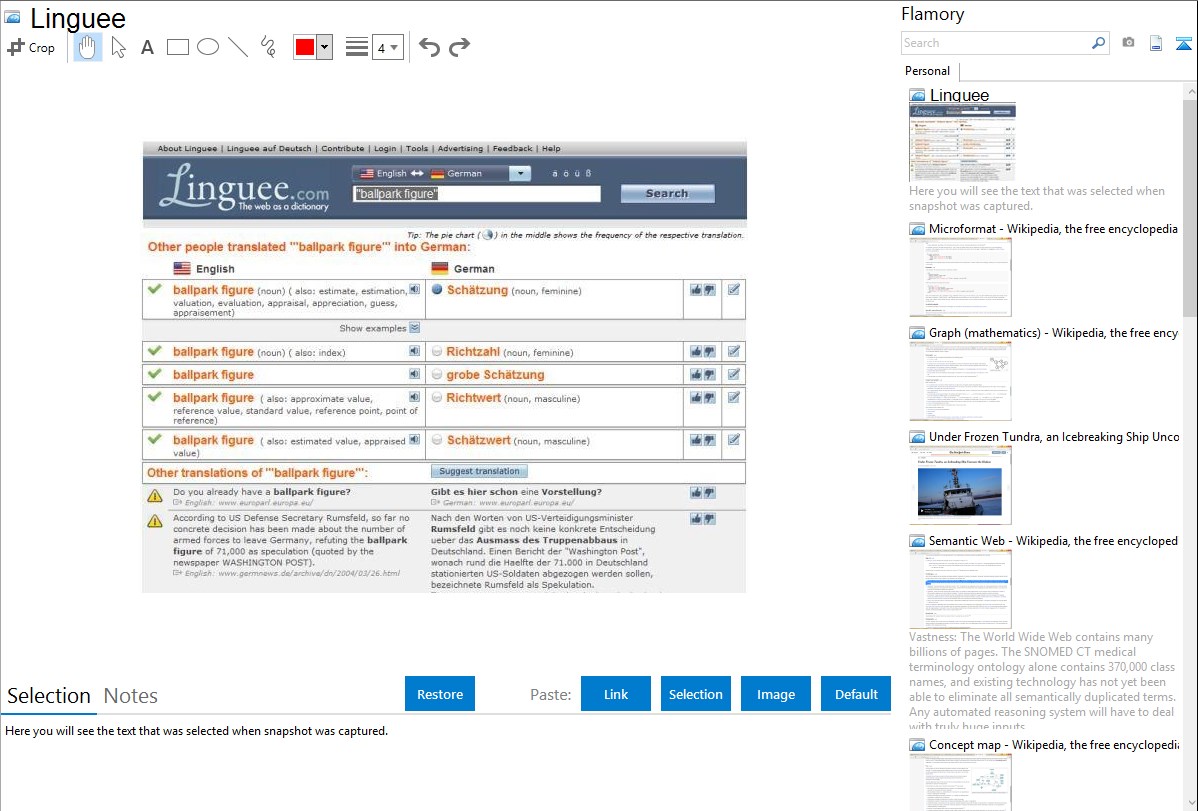Click the Login menu link
This screenshot has width=1198, height=811.
coord(385,148)
